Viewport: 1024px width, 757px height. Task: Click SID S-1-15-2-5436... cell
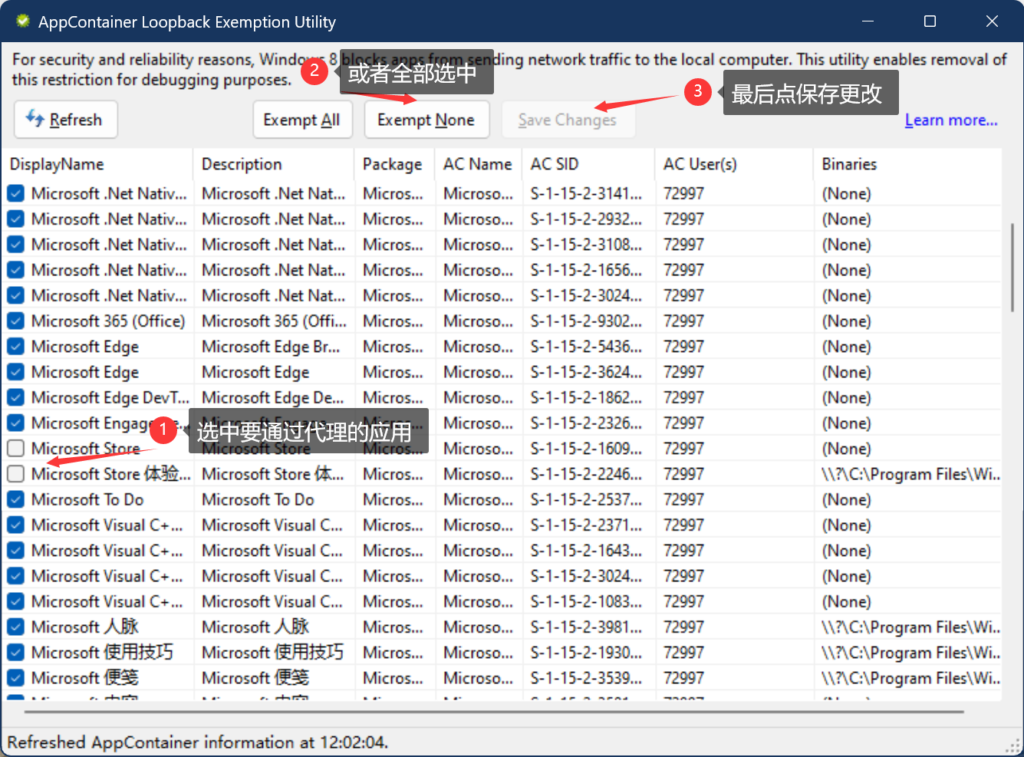pos(585,347)
